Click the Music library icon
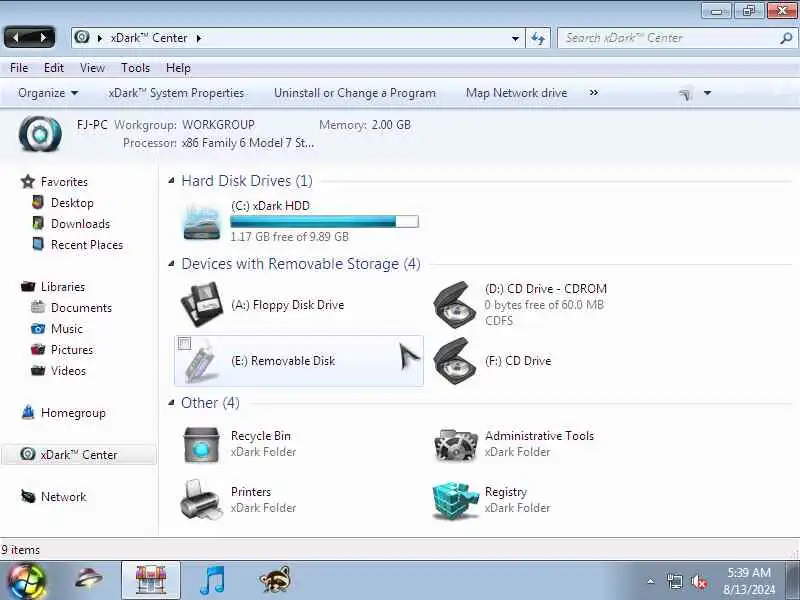The width and height of the screenshot is (800, 600). (38, 328)
